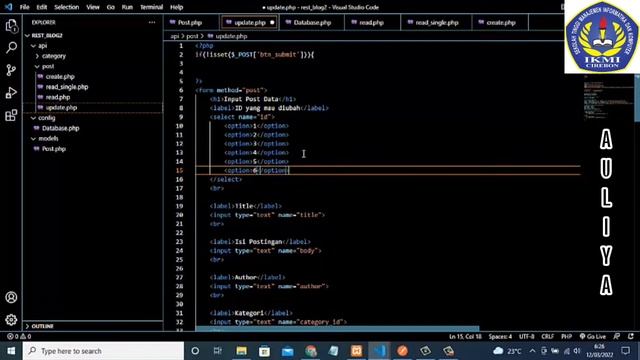Click the volume speaker tray icon
This screenshot has height=360, width=640.
coord(577,351)
